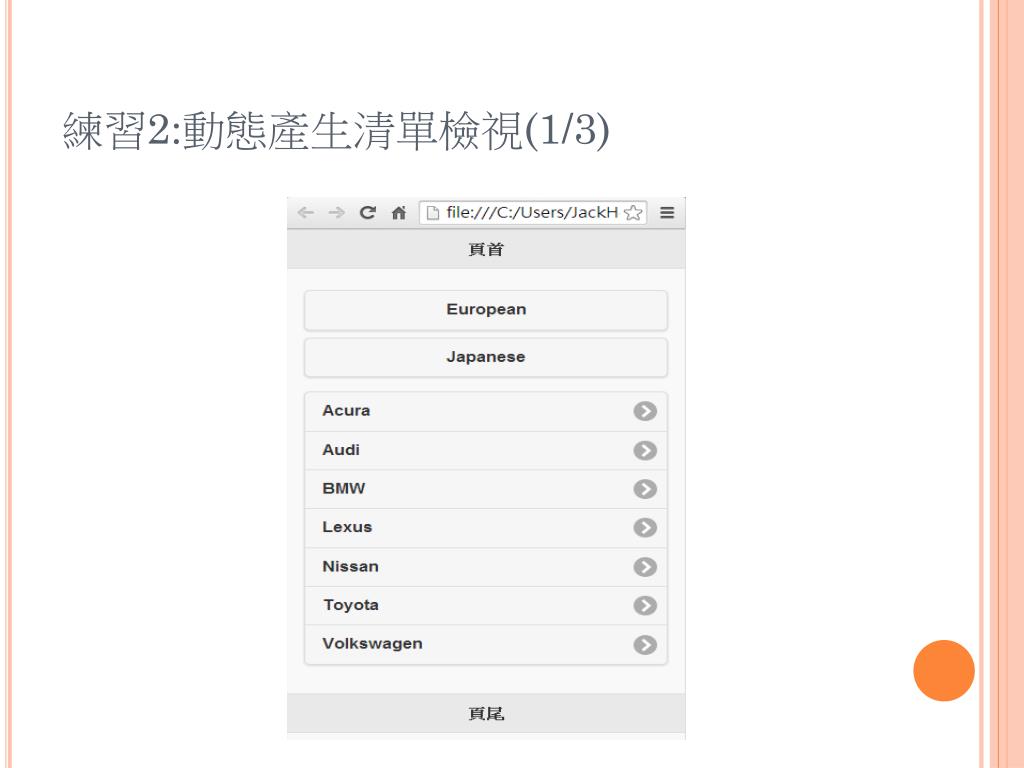Click the arrow icon in BMW row

pyautogui.click(x=645, y=489)
